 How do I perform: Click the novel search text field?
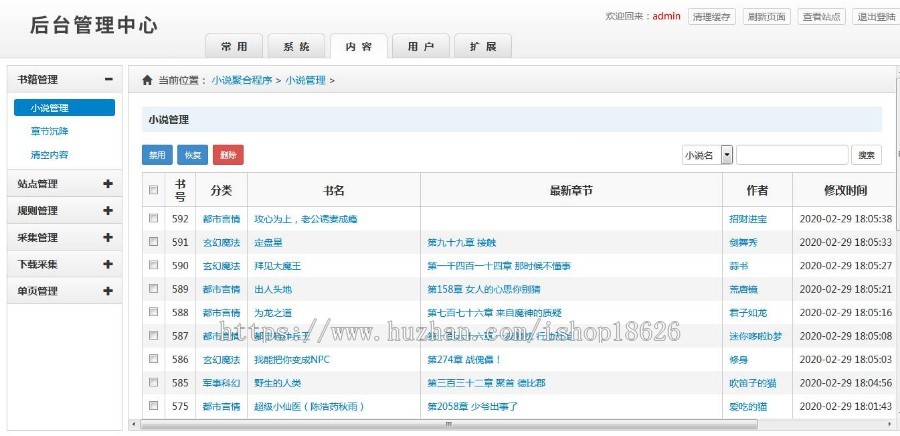coord(792,155)
